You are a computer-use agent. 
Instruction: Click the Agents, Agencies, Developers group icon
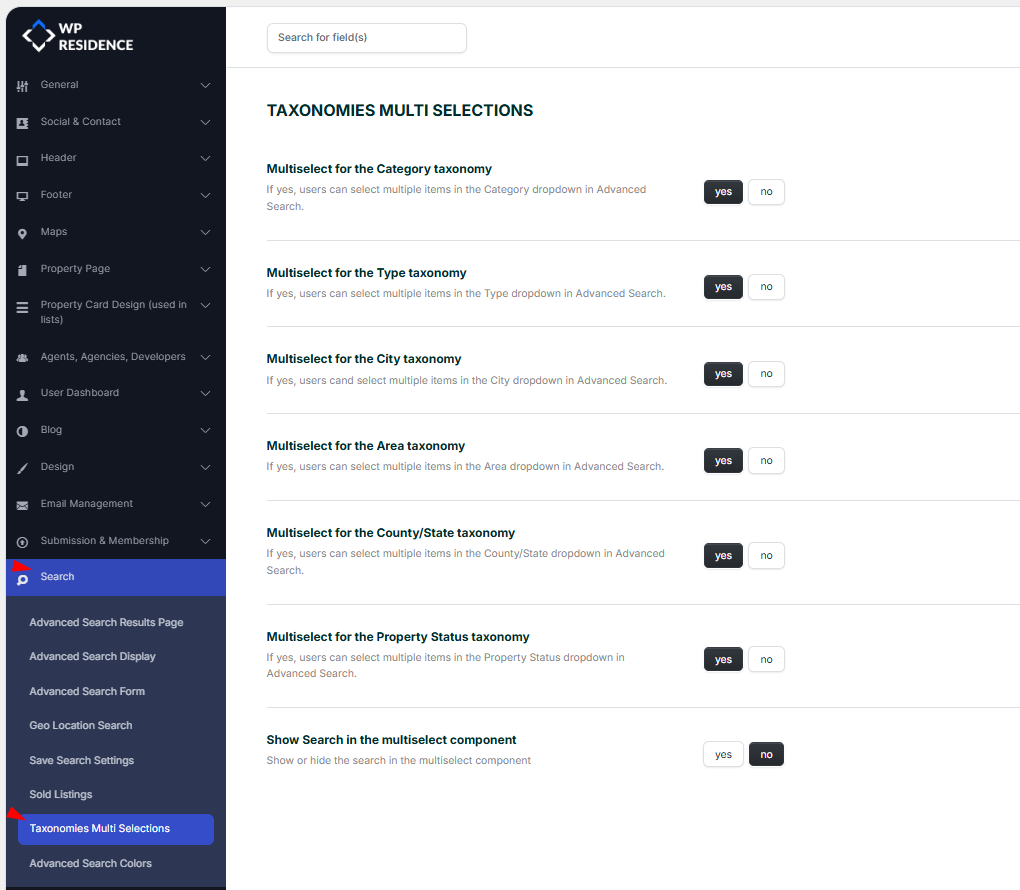coord(22,357)
